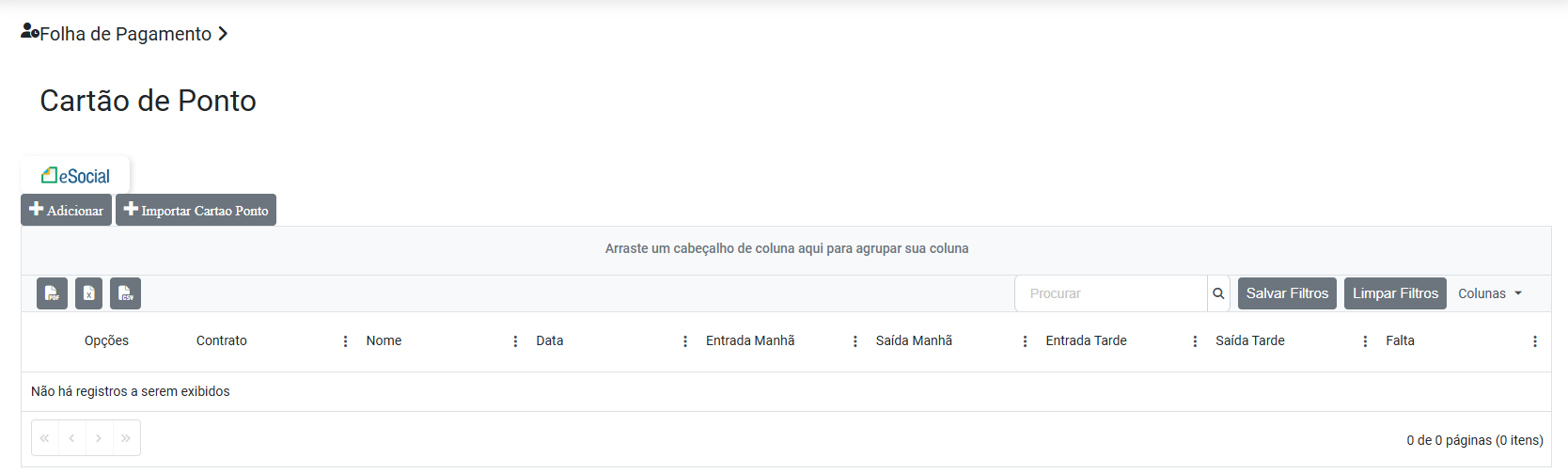This screenshot has height=474, width=1568.
Task: Open the Entrada Tarde column menu
Action: (x=1195, y=341)
